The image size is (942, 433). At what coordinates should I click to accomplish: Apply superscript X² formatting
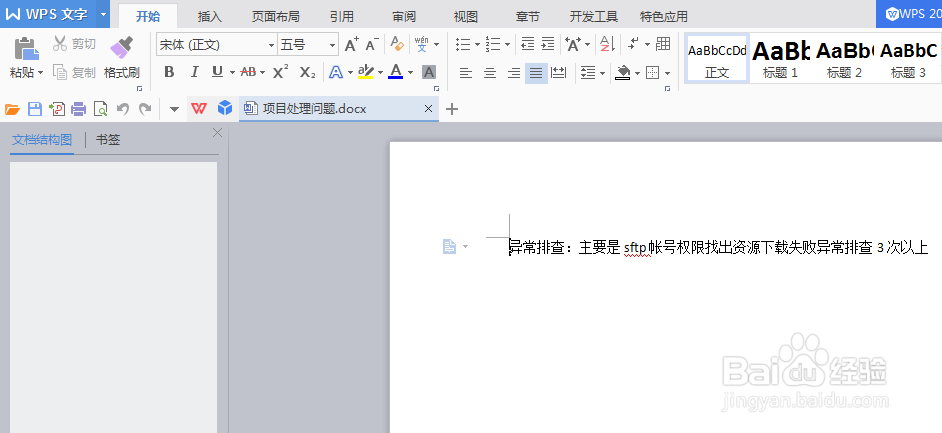pos(281,73)
